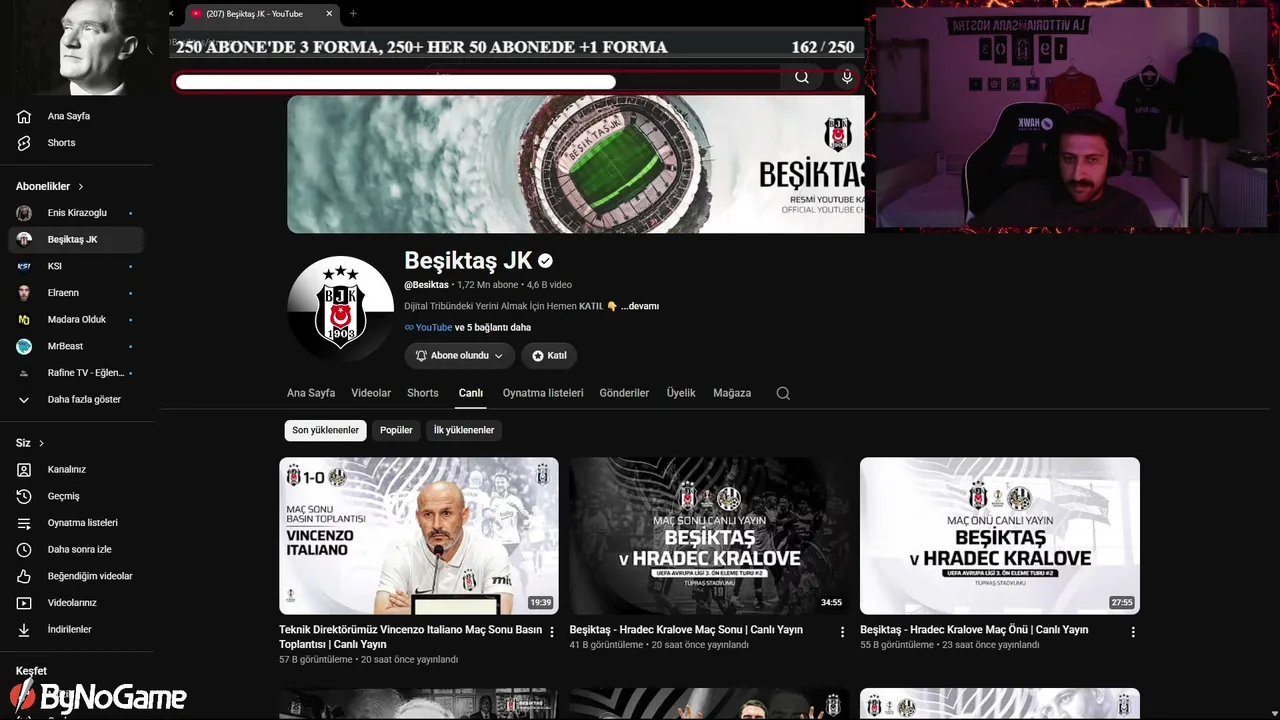Switch to the Canlı tab
The height and width of the screenshot is (720, 1280).
pyautogui.click(x=471, y=393)
